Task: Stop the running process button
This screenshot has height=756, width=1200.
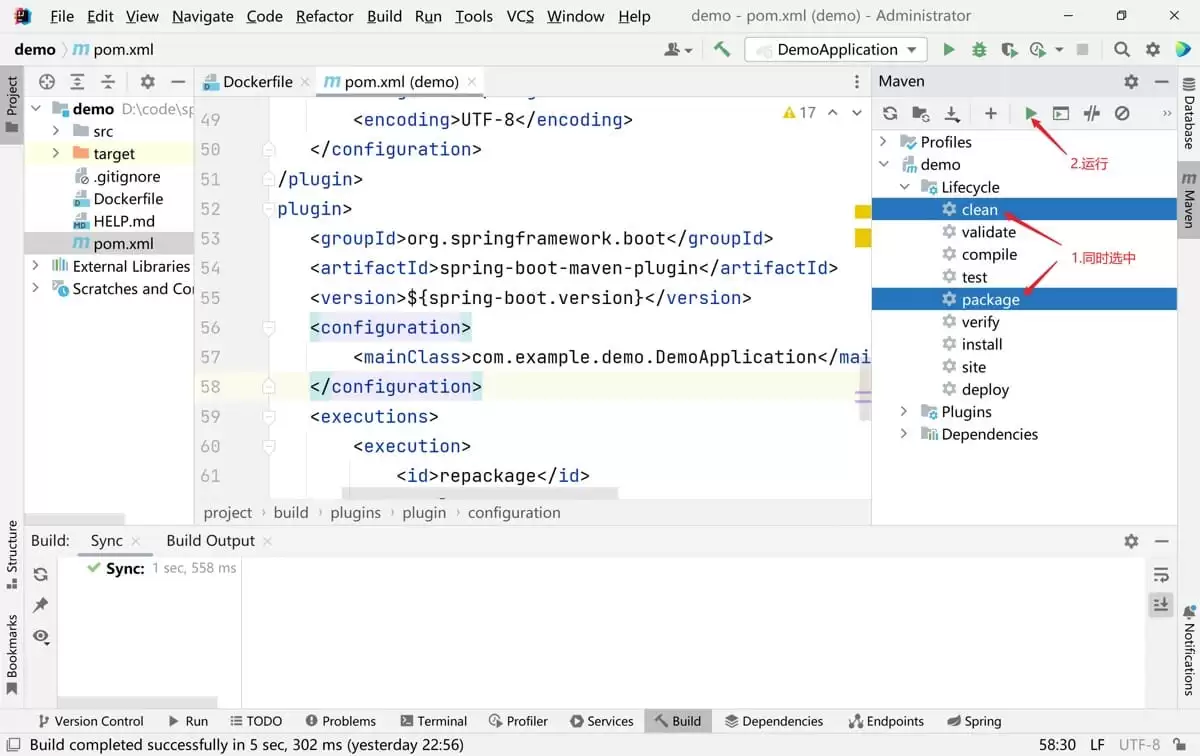Action: (1082, 49)
